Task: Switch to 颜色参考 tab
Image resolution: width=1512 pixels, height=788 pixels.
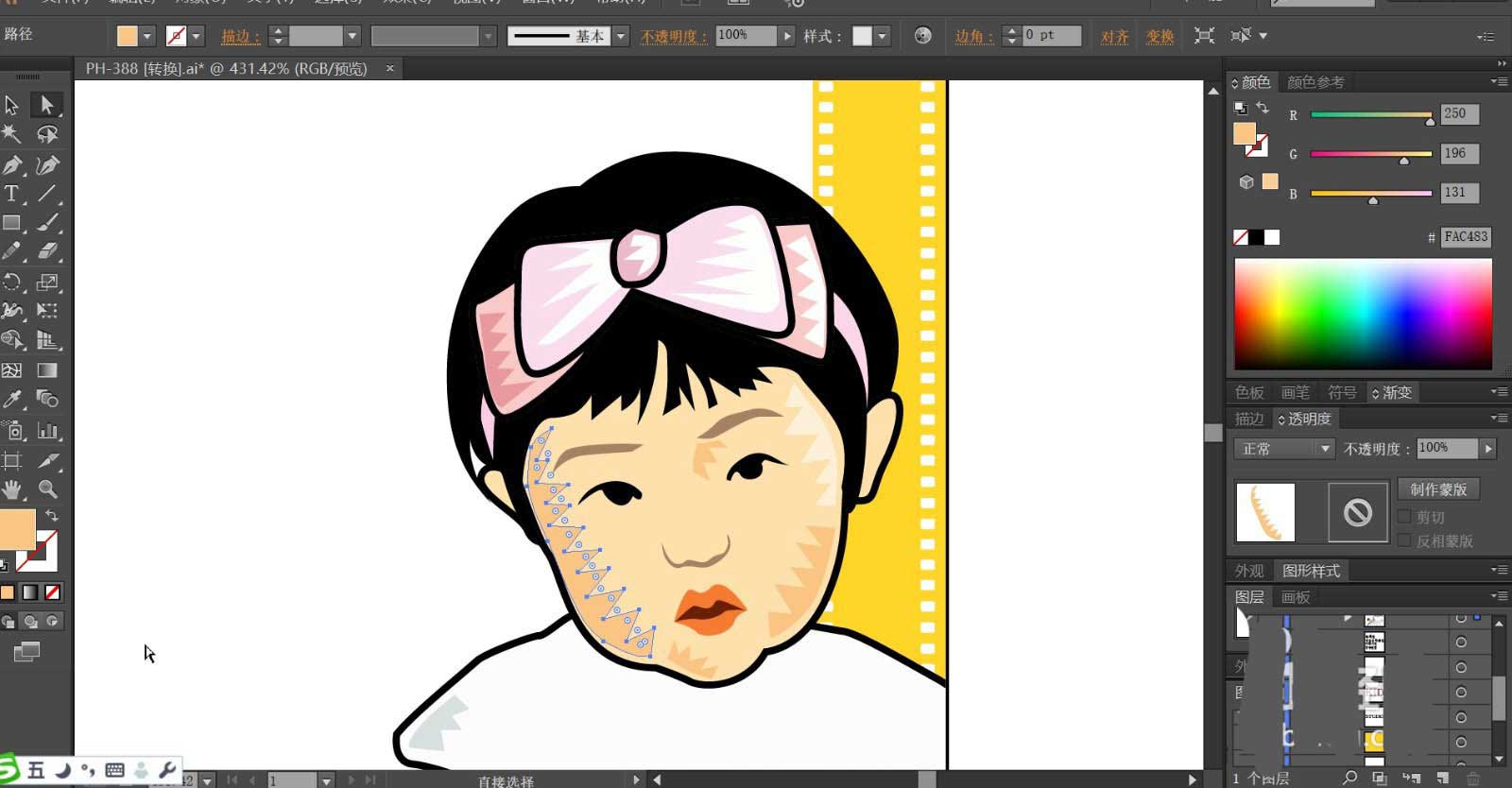Action: point(1315,82)
